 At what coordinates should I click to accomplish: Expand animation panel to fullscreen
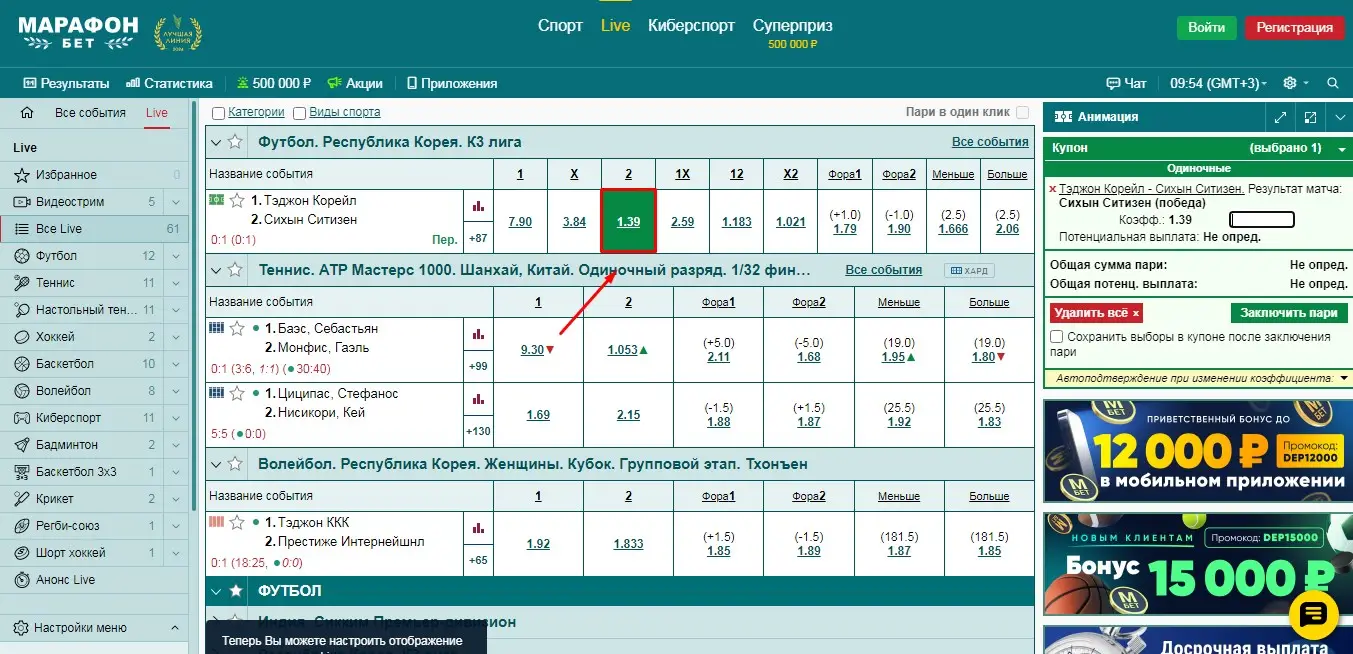pyautogui.click(x=1310, y=118)
